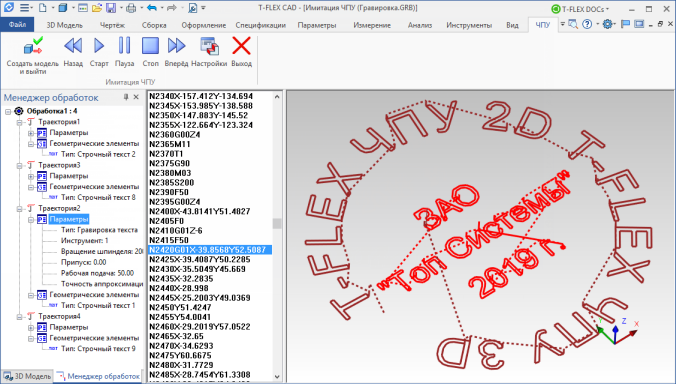The height and width of the screenshot is (384, 676).
Task: Click the T-FLEX application logo icon
Action: pos(9,7)
